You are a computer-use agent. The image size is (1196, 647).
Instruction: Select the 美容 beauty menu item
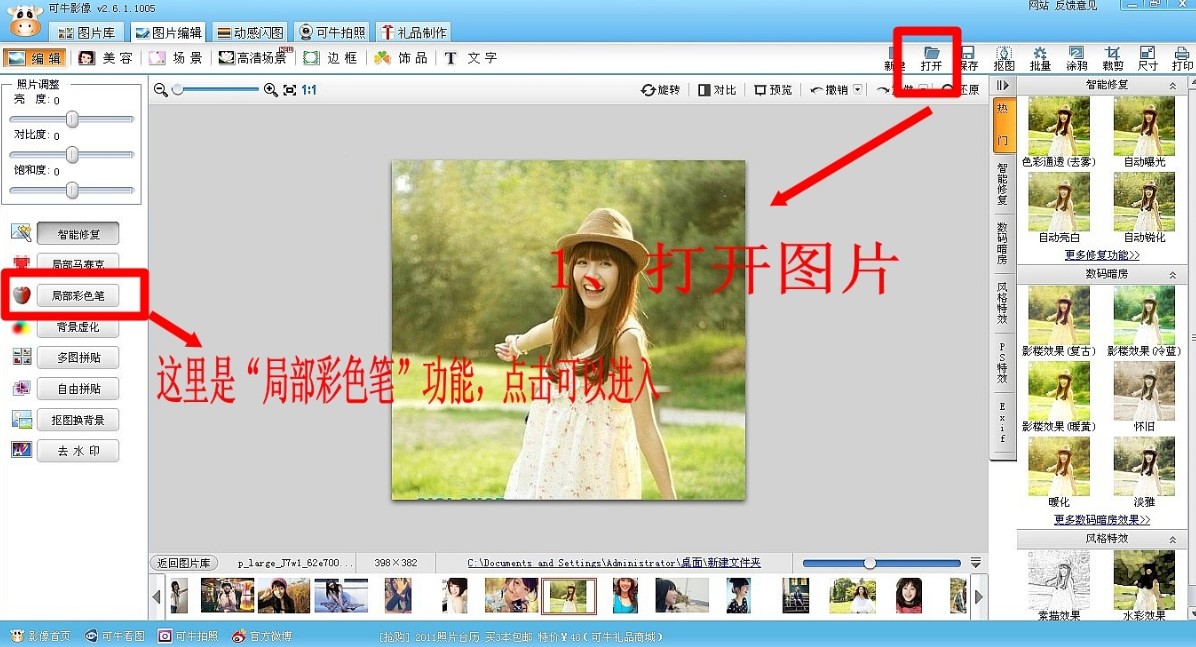tap(106, 58)
